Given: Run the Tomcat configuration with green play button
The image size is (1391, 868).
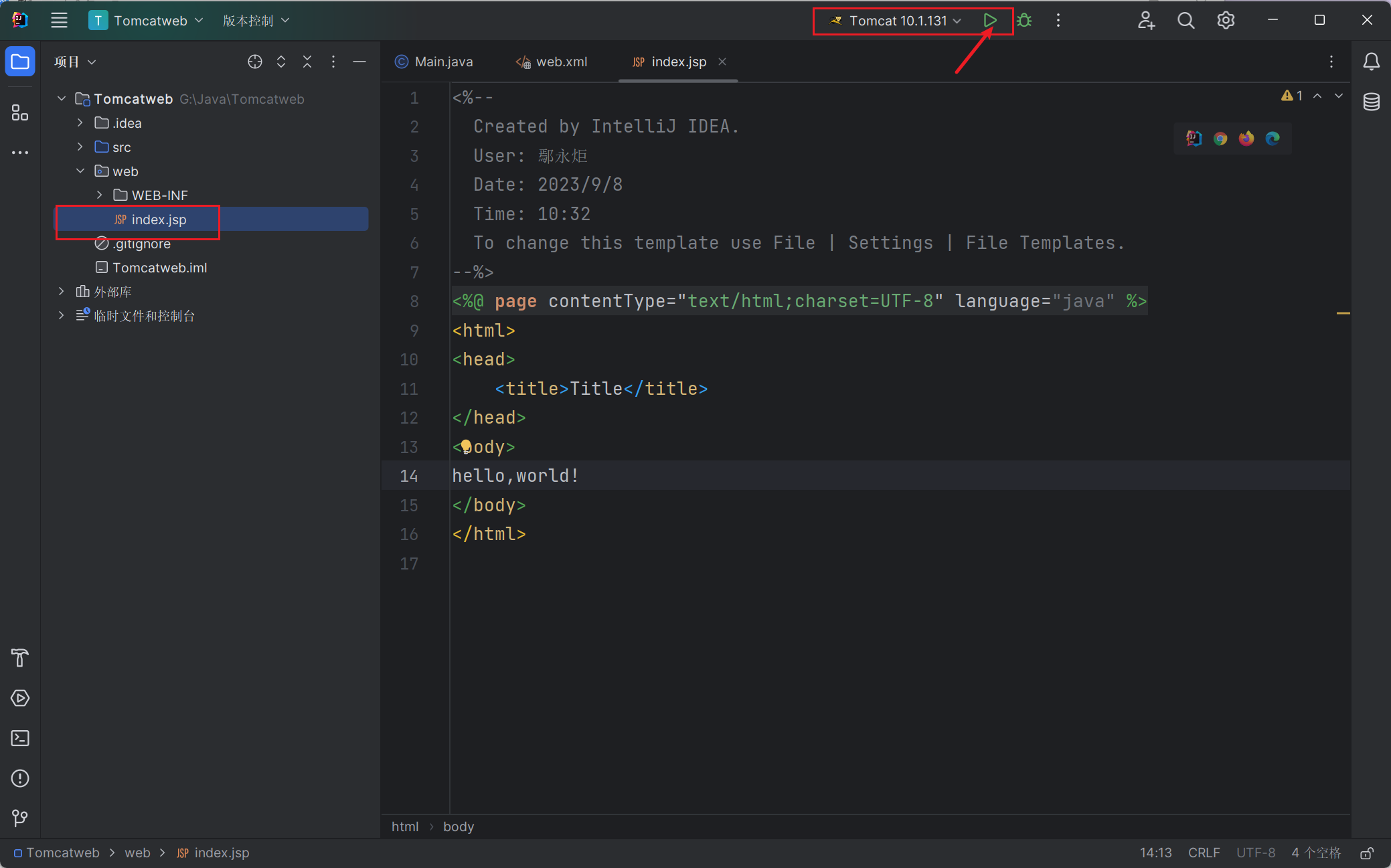Looking at the screenshot, I should [x=990, y=21].
